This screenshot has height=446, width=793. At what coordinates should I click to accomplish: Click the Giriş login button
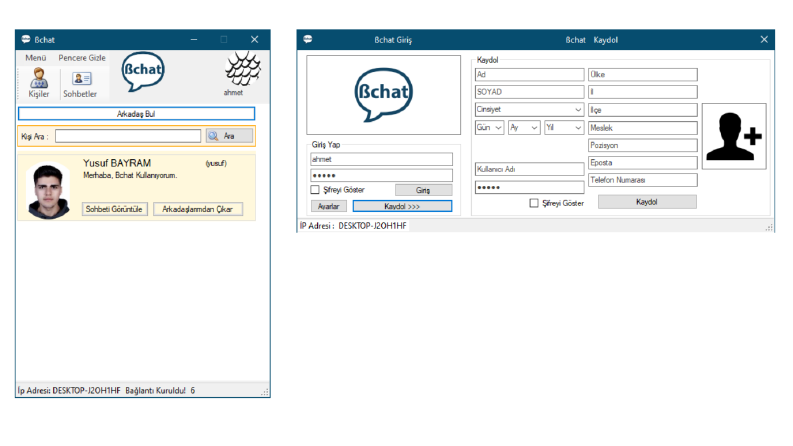coord(423,190)
